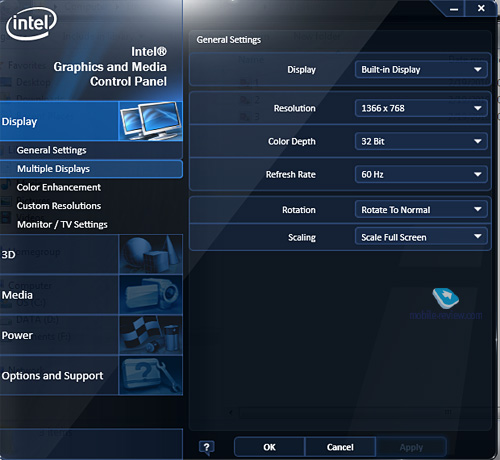The width and height of the screenshot is (500, 460).
Task: Click the Apply button
Action: pos(411,447)
